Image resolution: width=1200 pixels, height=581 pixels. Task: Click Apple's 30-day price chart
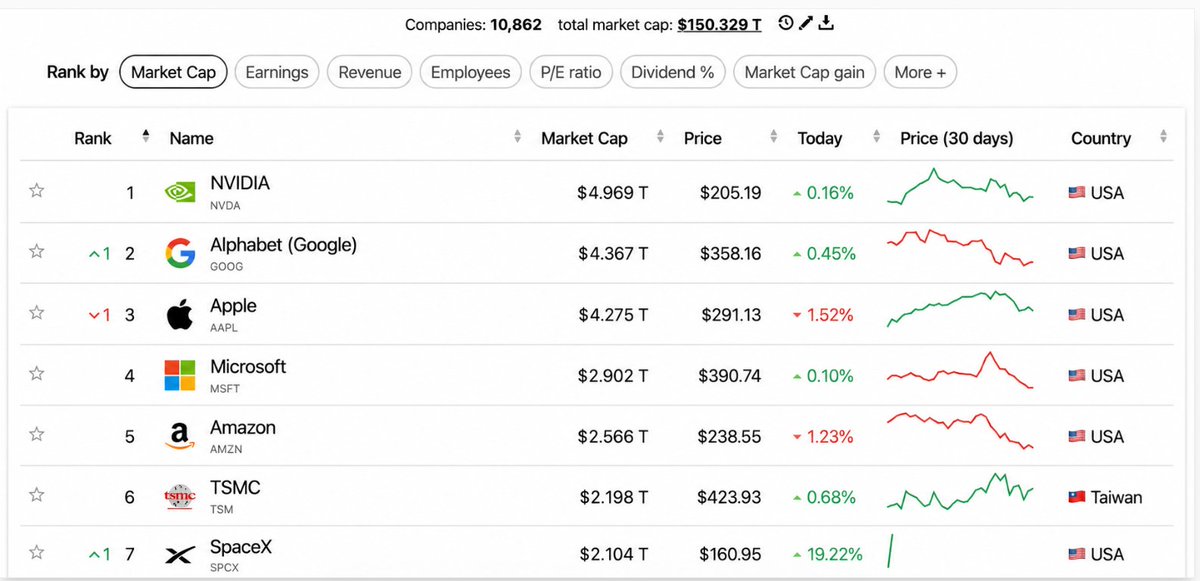tap(960, 309)
